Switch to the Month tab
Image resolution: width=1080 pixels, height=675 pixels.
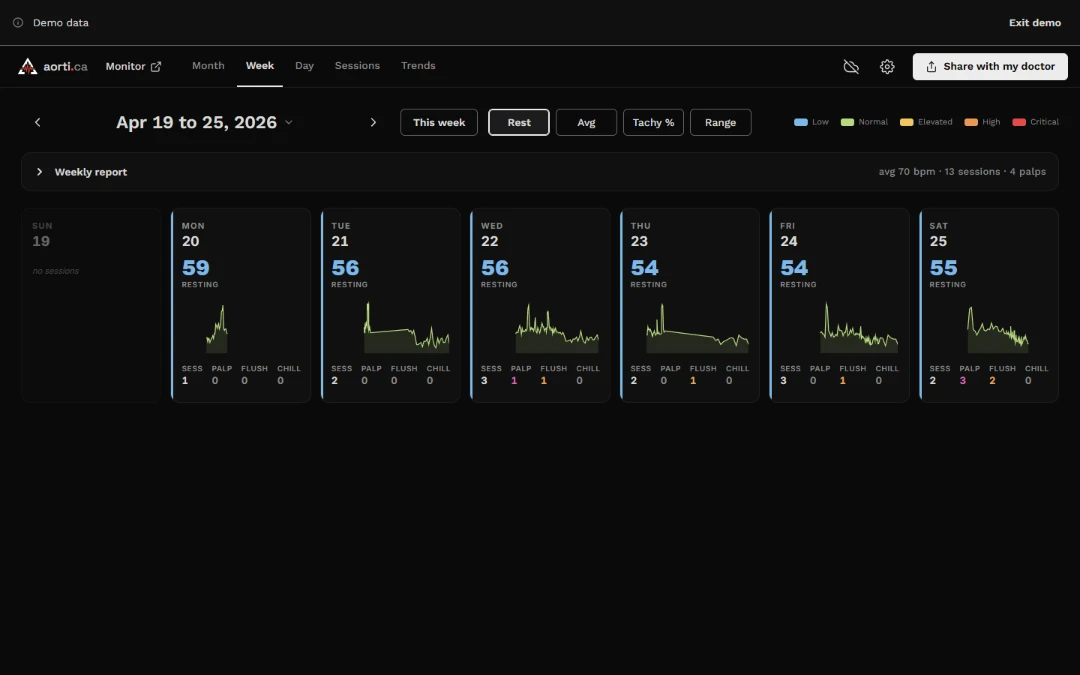[208, 65]
